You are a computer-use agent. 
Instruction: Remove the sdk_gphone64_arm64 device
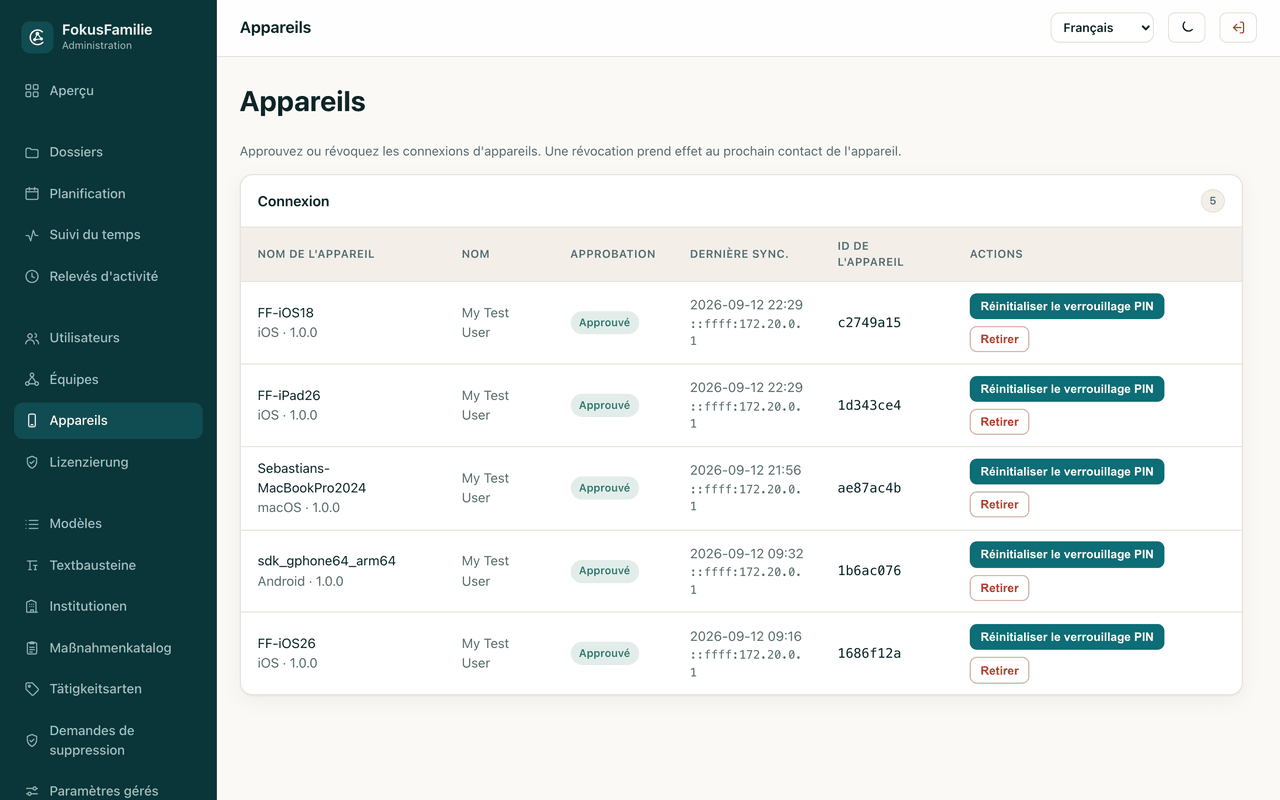(x=999, y=588)
